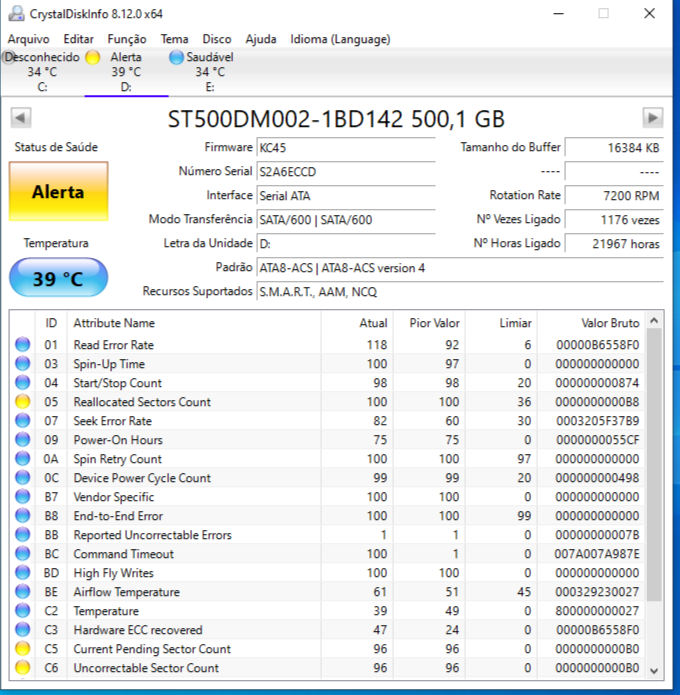
Task: Click the power-on count field 1176 vezes
Action: point(614,219)
